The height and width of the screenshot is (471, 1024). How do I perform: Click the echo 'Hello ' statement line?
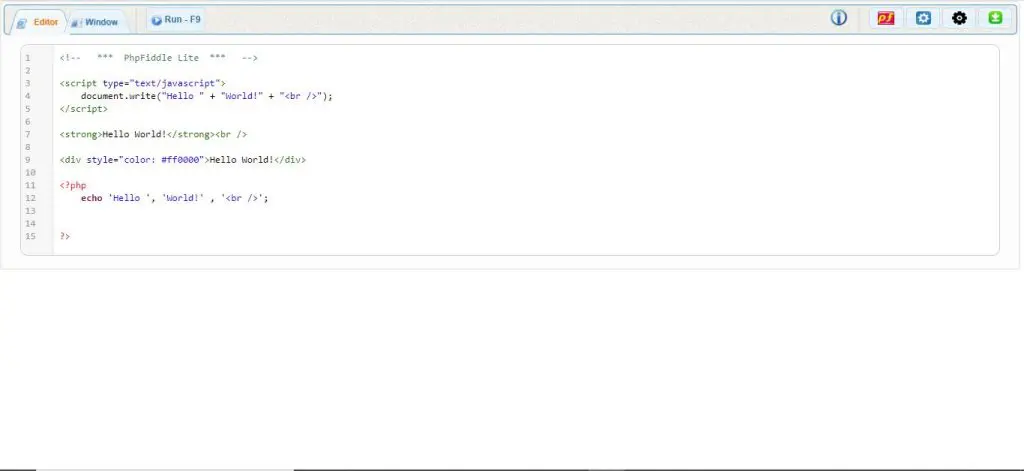tap(174, 198)
